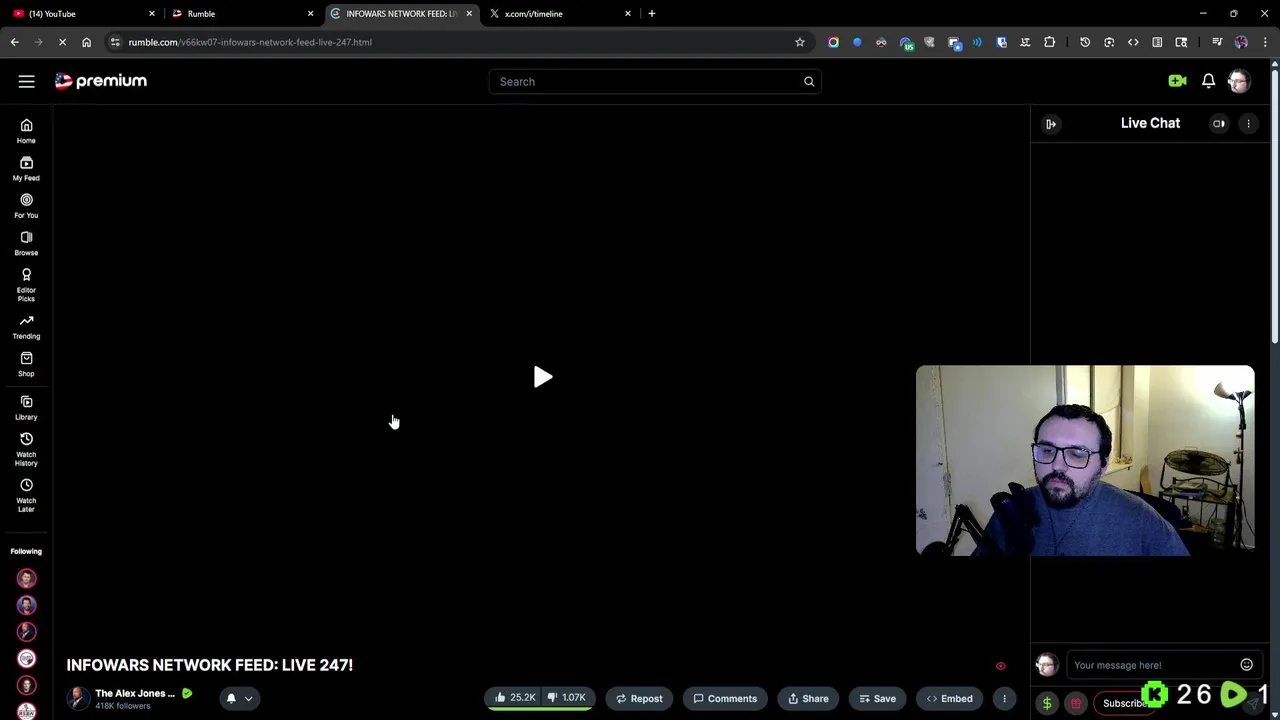Open Trending in the sidebar
Screen dimensions: 1280x720
pyautogui.click(x=26, y=327)
